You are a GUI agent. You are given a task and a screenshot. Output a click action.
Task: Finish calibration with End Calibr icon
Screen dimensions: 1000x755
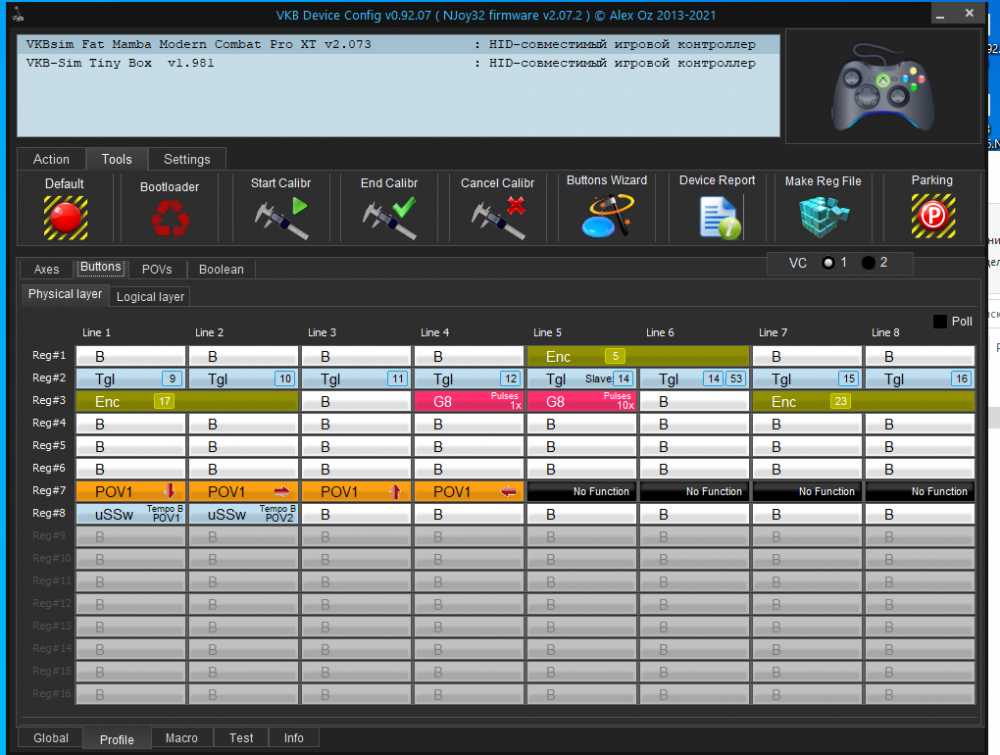[x=390, y=218]
